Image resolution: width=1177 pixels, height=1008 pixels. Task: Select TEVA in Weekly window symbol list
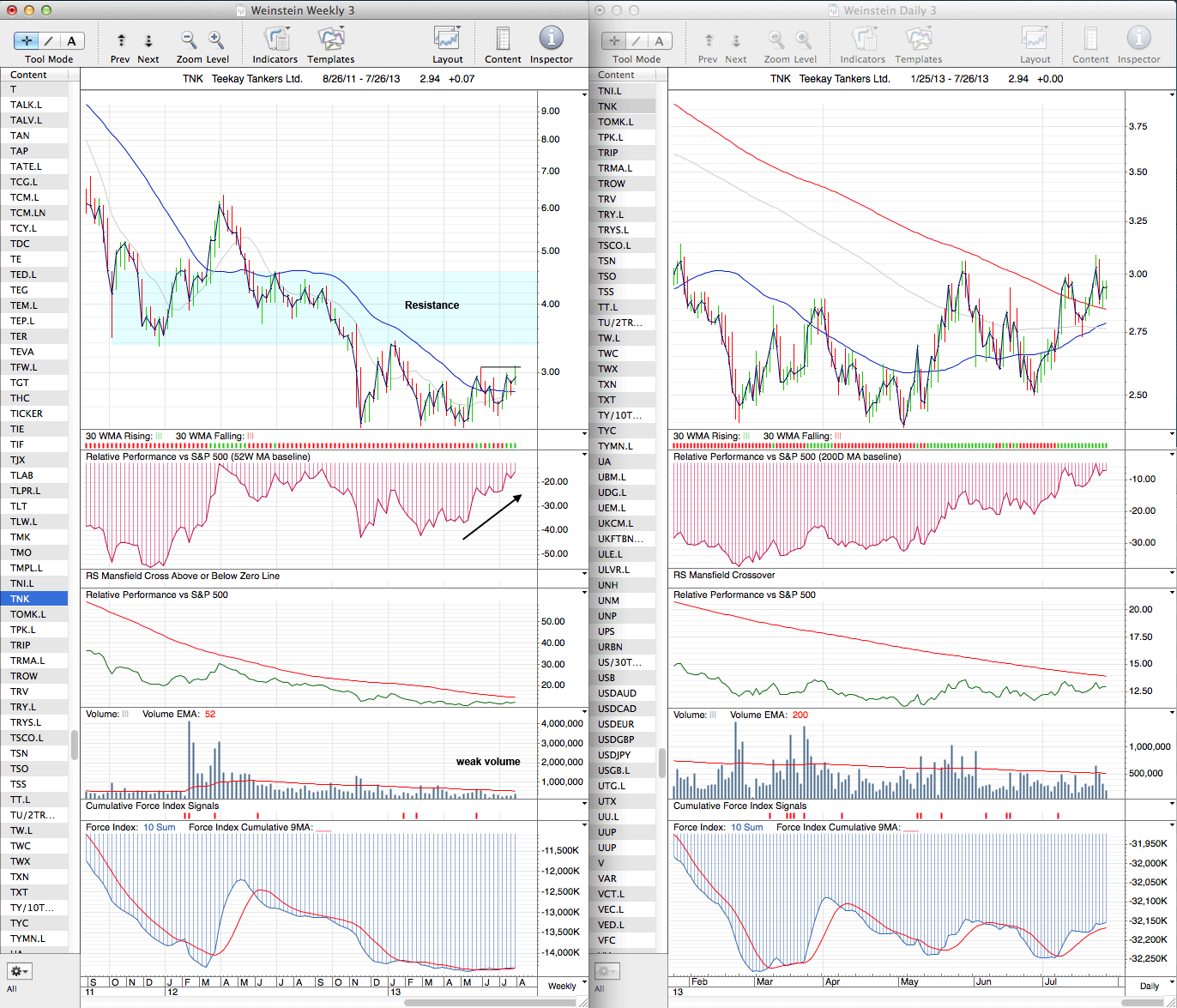(x=21, y=352)
